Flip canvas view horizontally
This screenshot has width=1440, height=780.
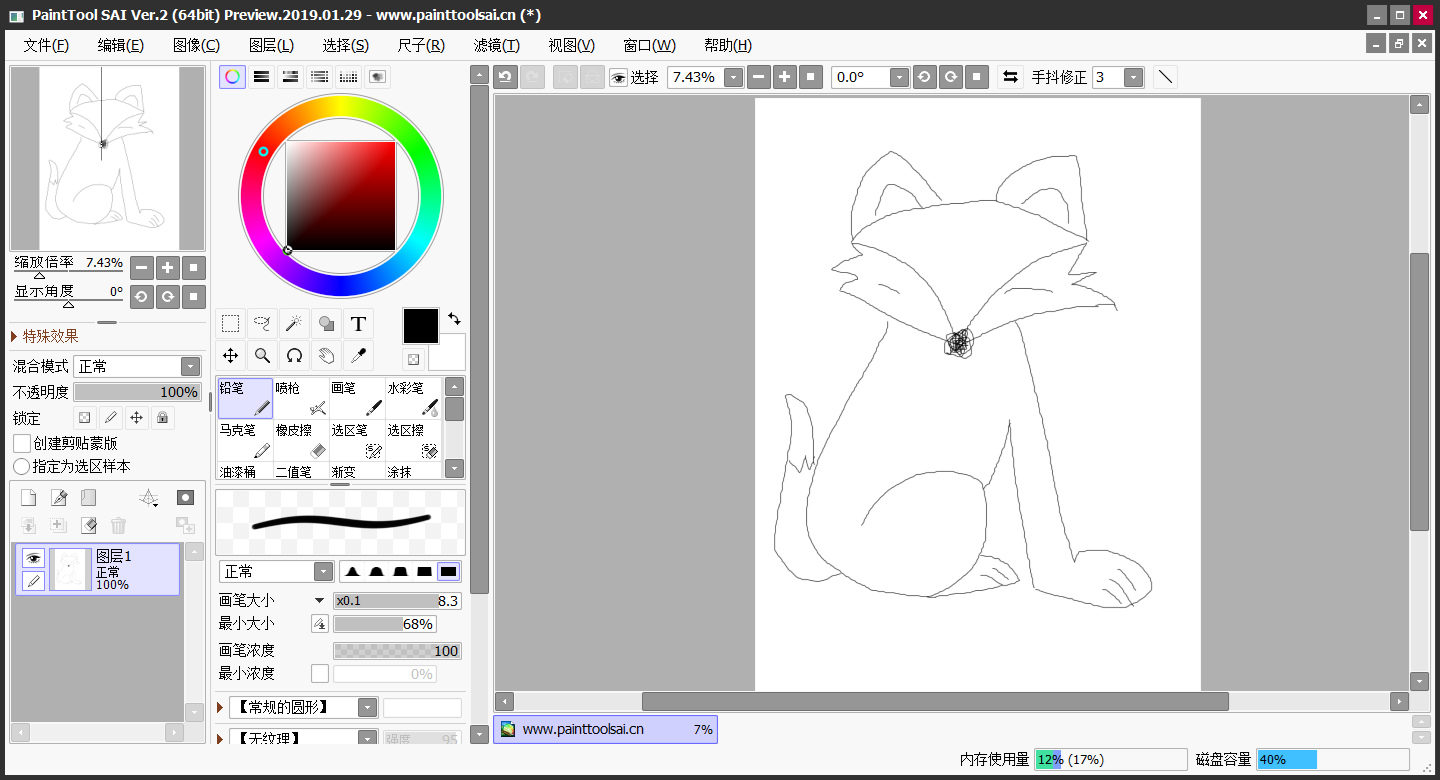point(1010,77)
